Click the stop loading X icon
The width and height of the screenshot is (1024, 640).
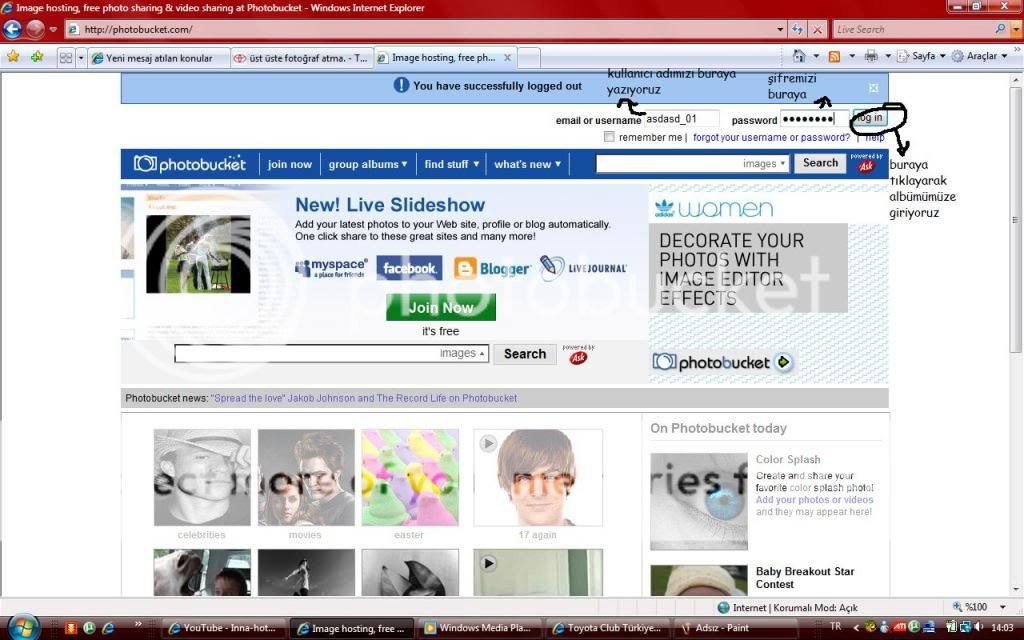tap(817, 30)
